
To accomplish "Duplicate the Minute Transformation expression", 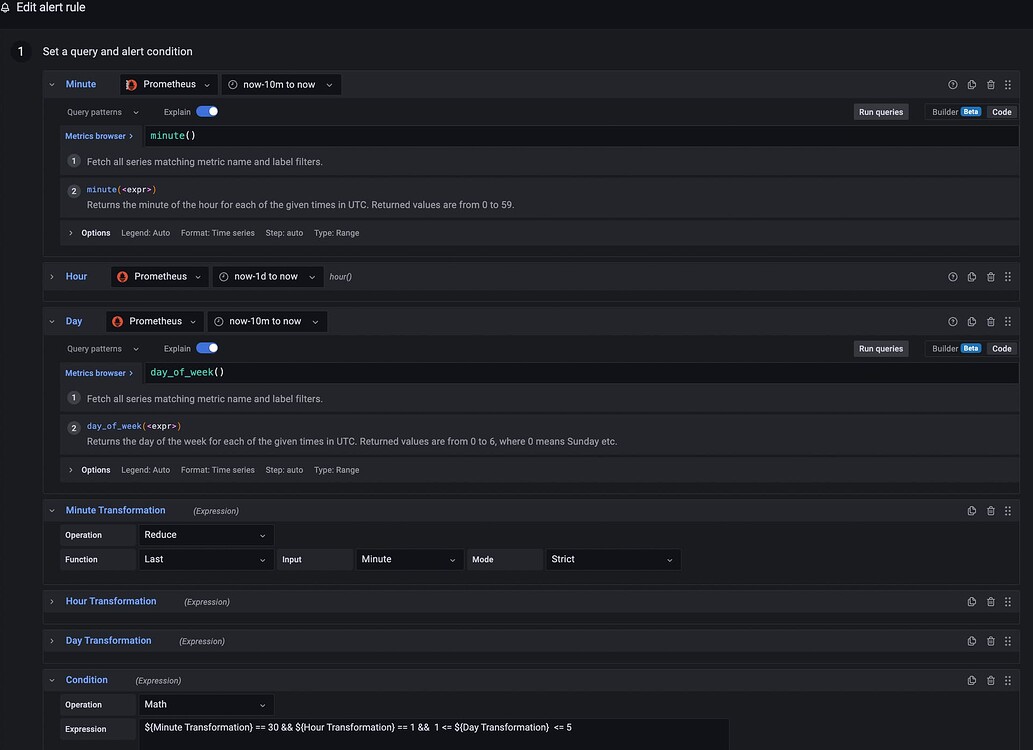I will pyautogui.click(x=971, y=510).
